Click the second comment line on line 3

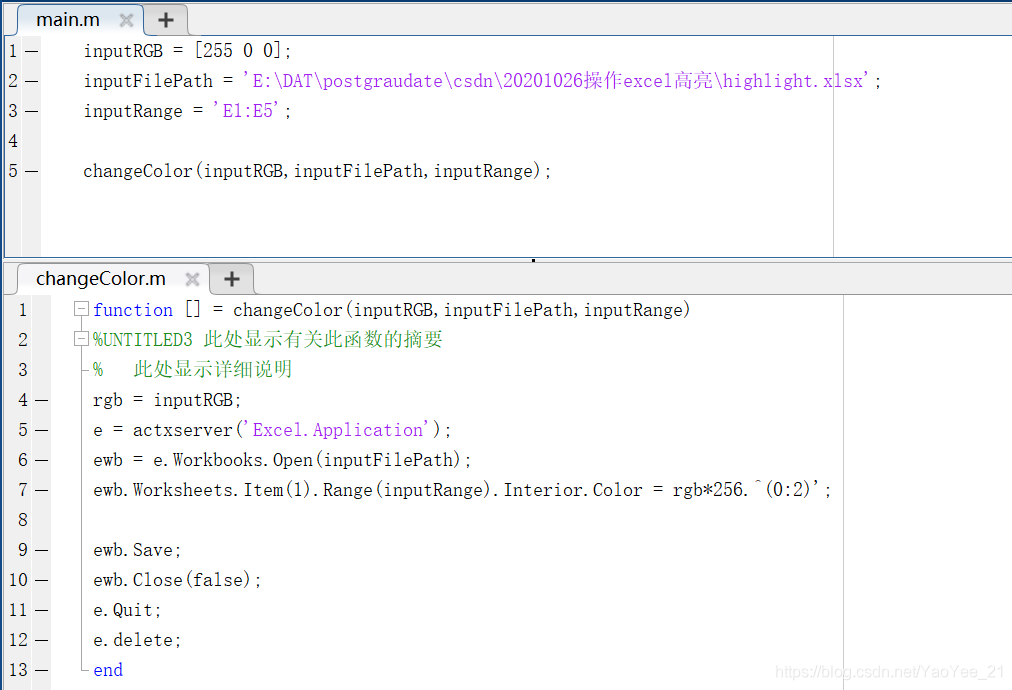pos(192,369)
